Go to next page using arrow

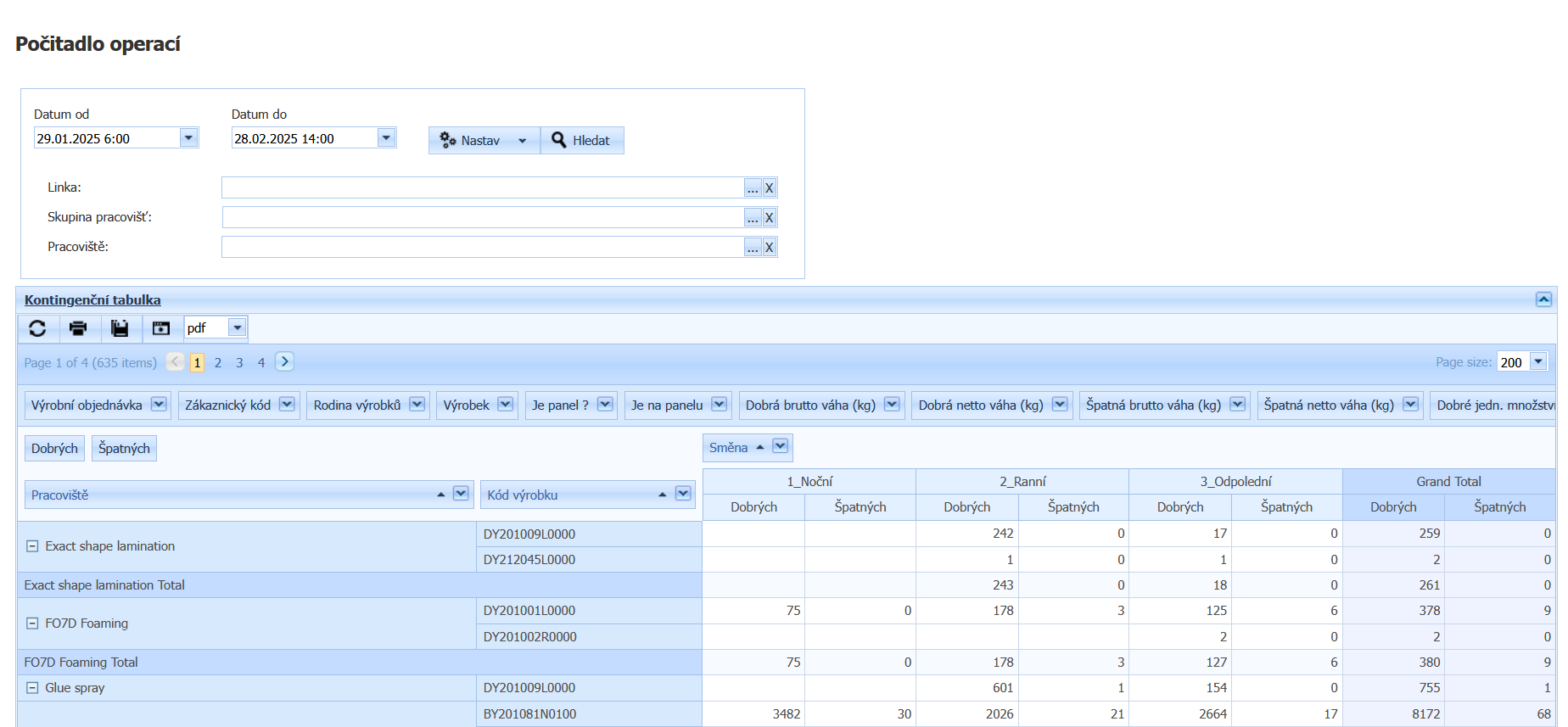pos(285,362)
